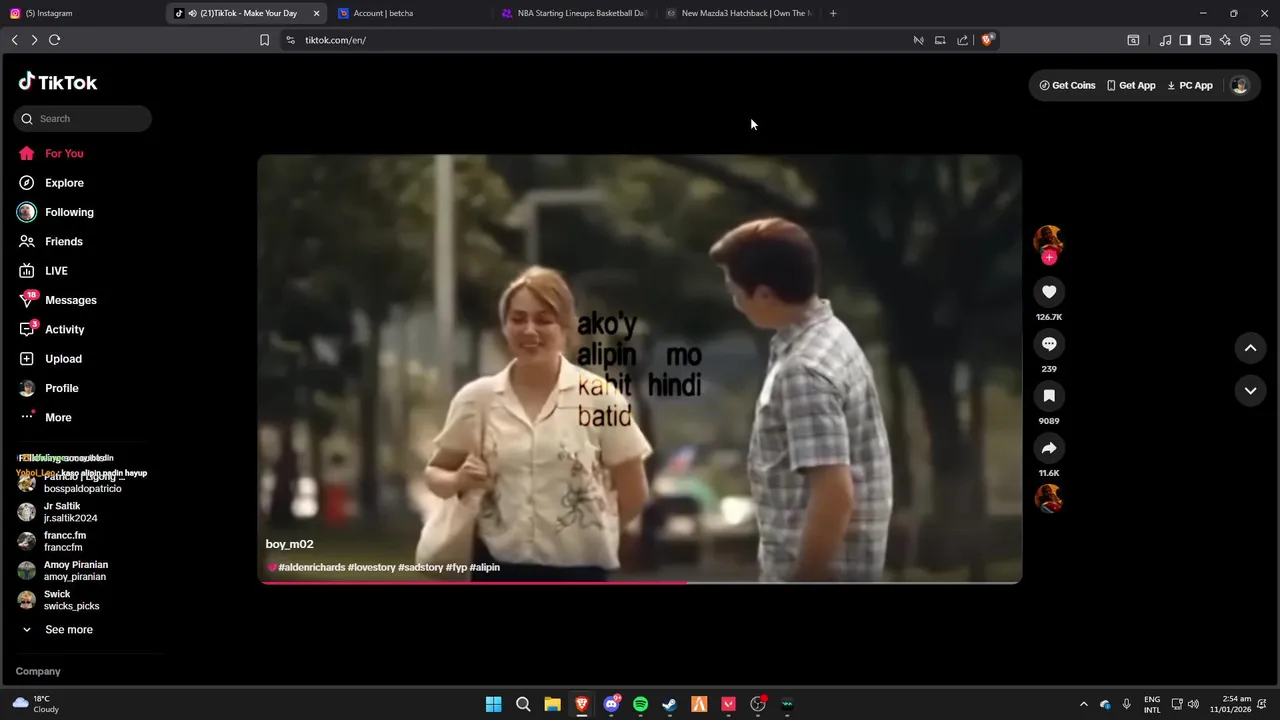The width and height of the screenshot is (1280, 720).
Task: Switch to the NBA Starting Lineups tab
Action: pyautogui.click(x=575, y=13)
